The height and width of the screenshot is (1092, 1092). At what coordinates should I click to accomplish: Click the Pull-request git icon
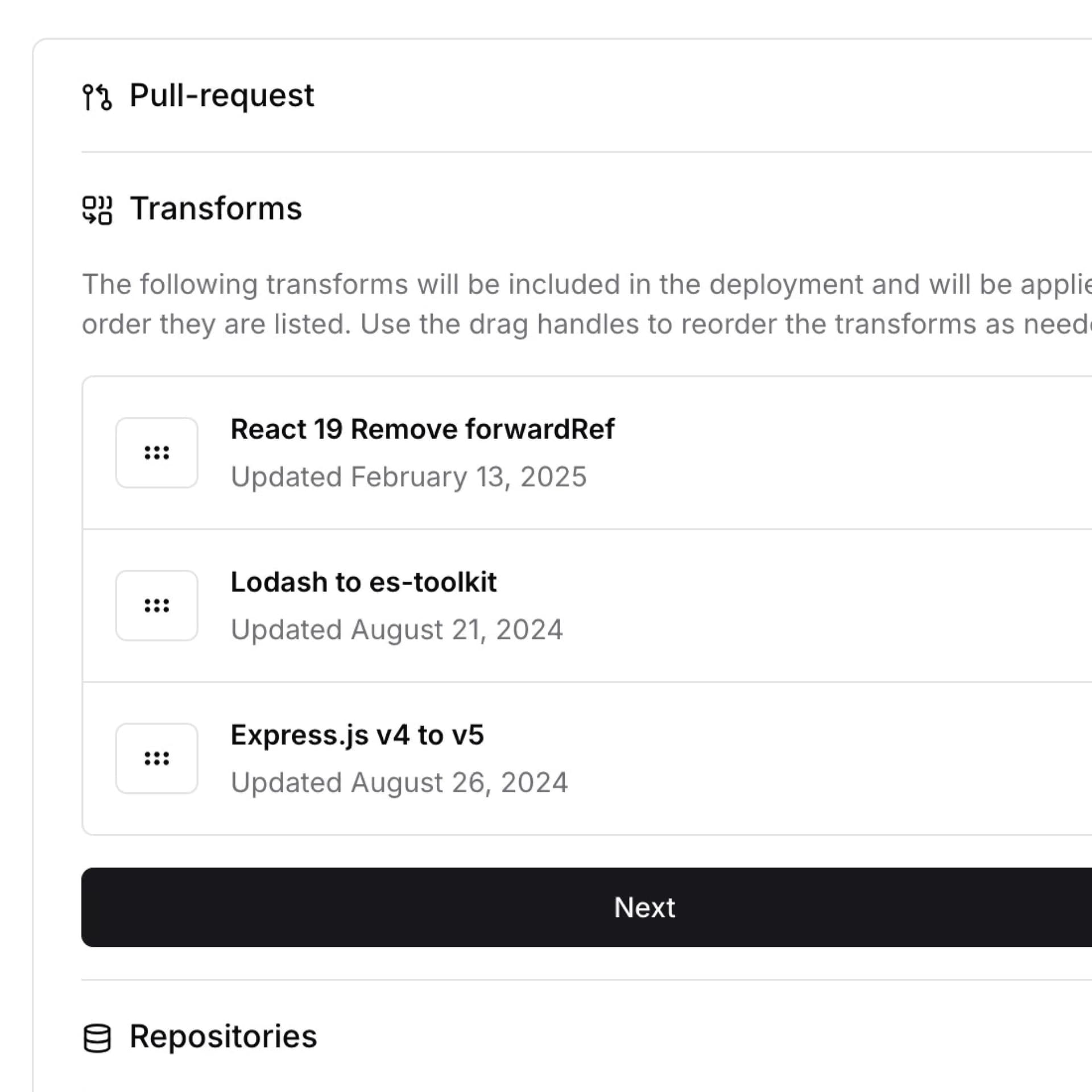(97, 97)
